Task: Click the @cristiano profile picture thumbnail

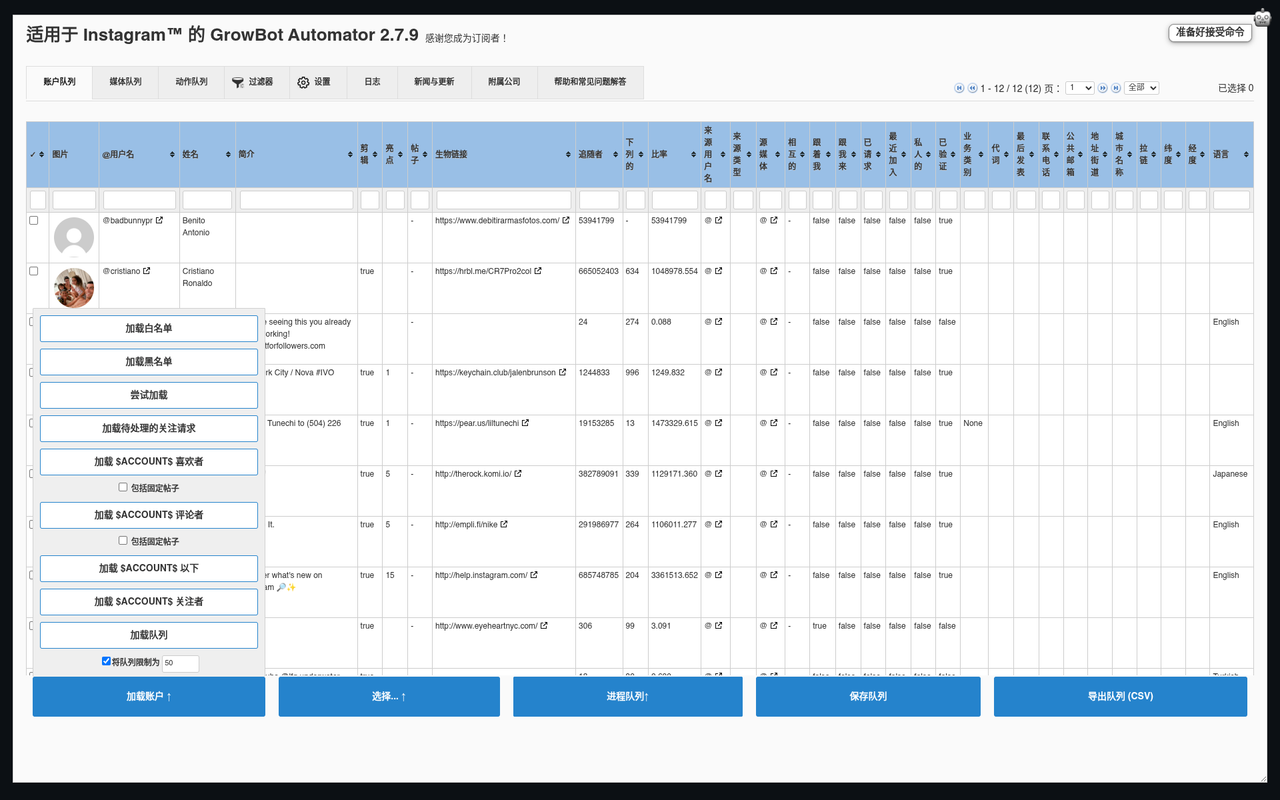Action: [74, 288]
